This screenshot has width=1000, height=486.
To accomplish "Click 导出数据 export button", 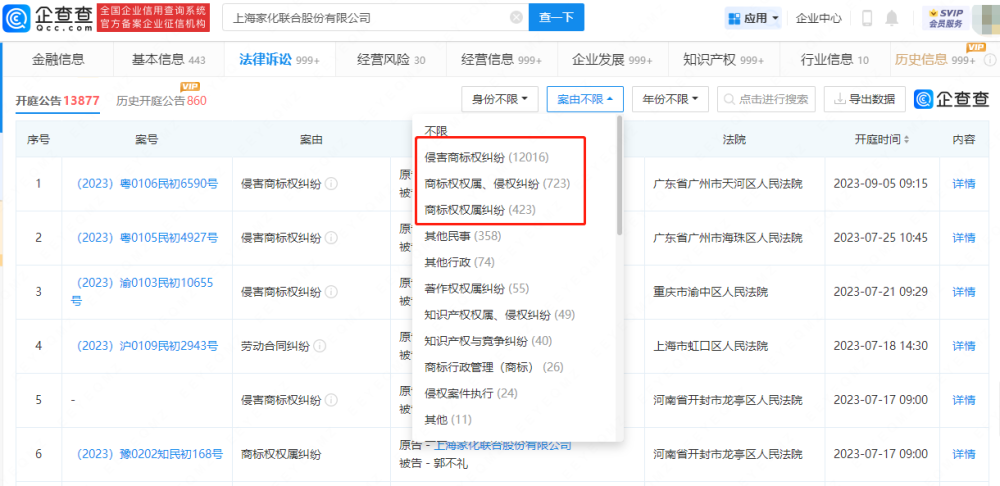I will pyautogui.click(x=864, y=99).
